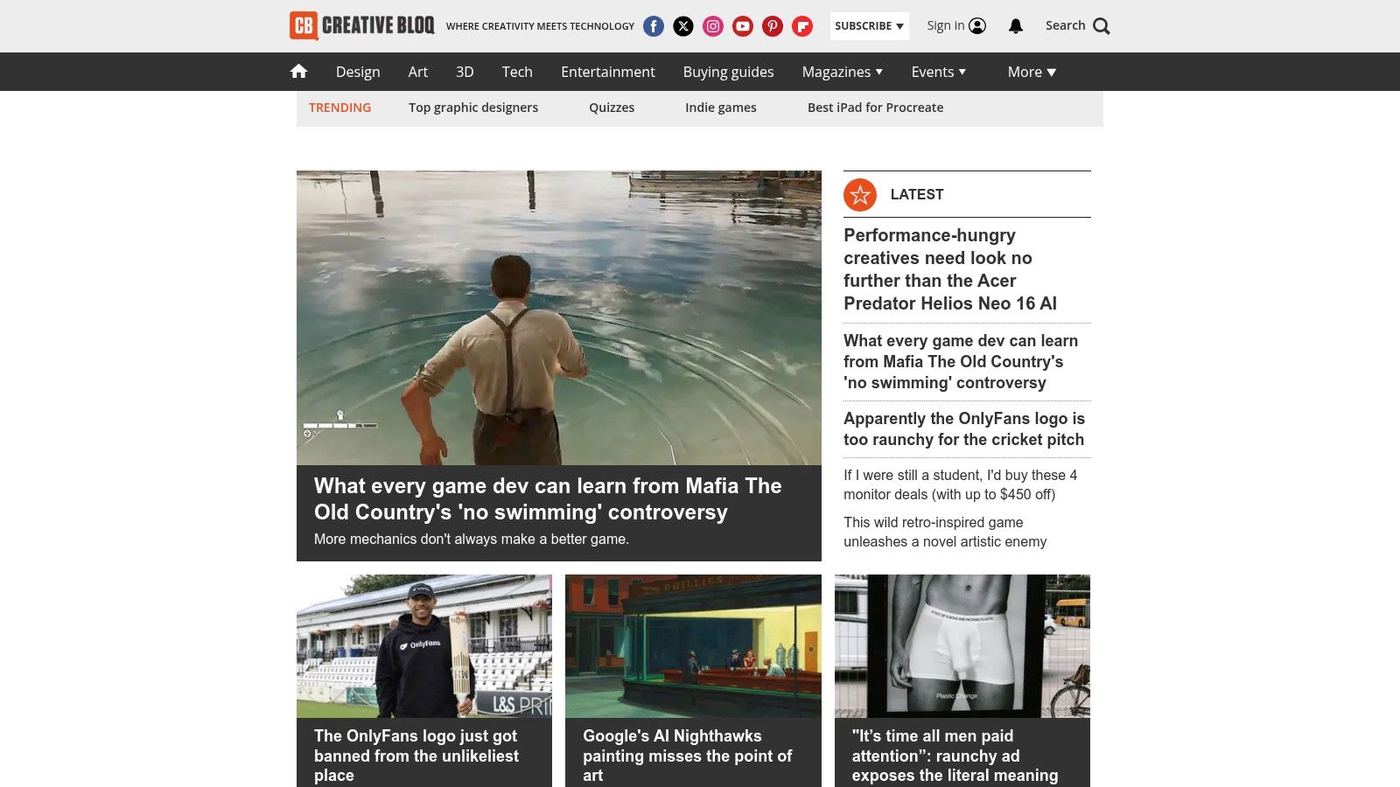This screenshot has width=1400, height=787.
Task: Open the Acer Predator Helios Neo headline
Action: [950, 269]
